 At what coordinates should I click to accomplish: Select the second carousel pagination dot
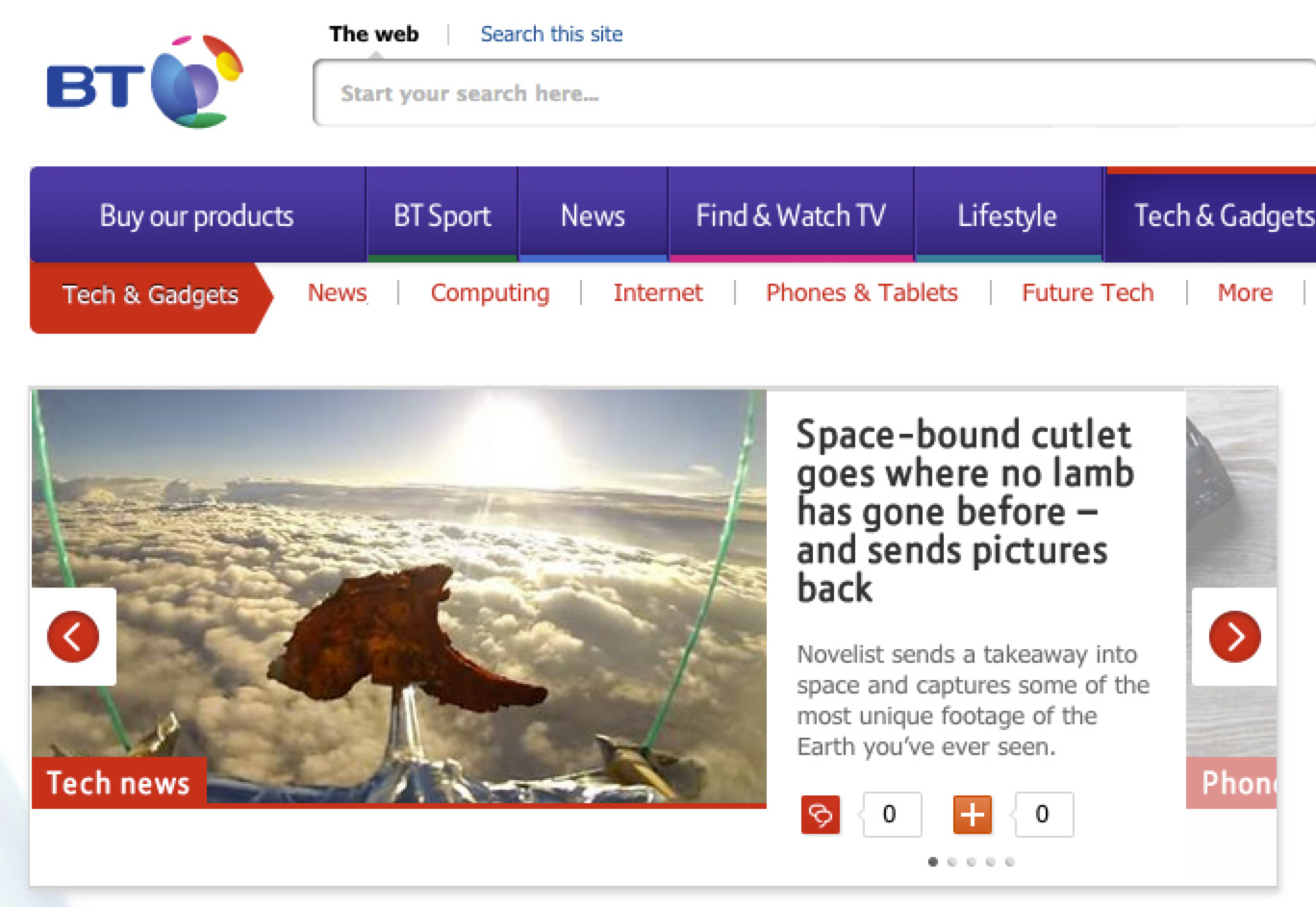pyautogui.click(x=952, y=862)
